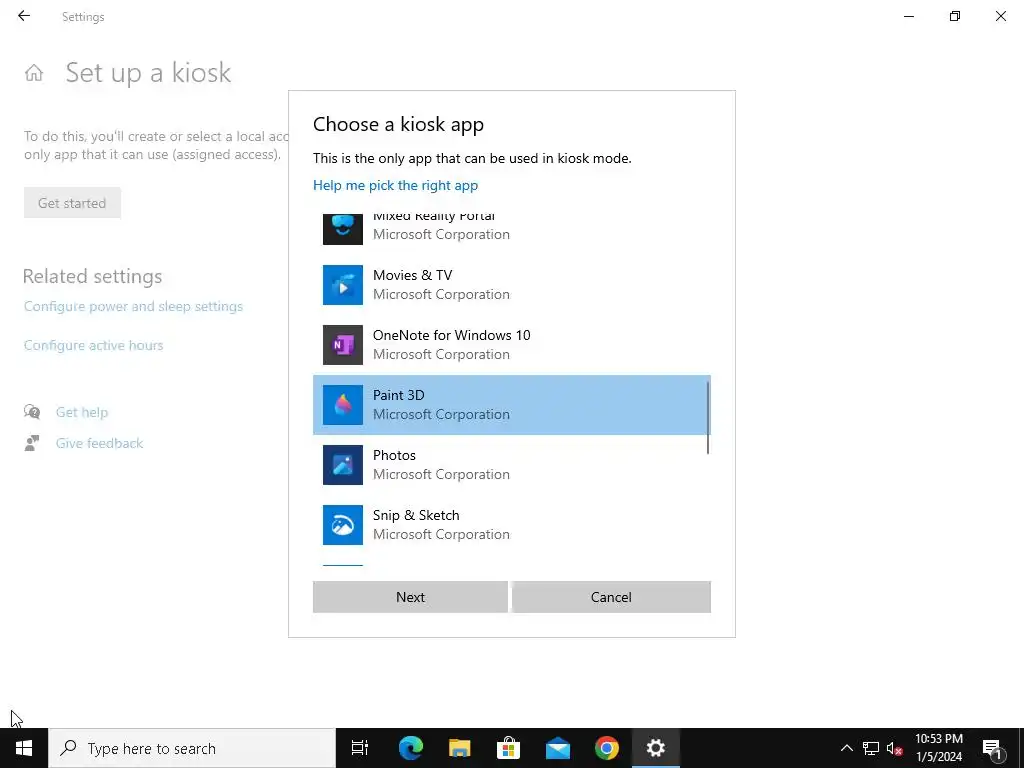The height and width of the screenshot is (768, 1024).
Task: Click the Get help chat icon
Action: click(x=32, y=411)
